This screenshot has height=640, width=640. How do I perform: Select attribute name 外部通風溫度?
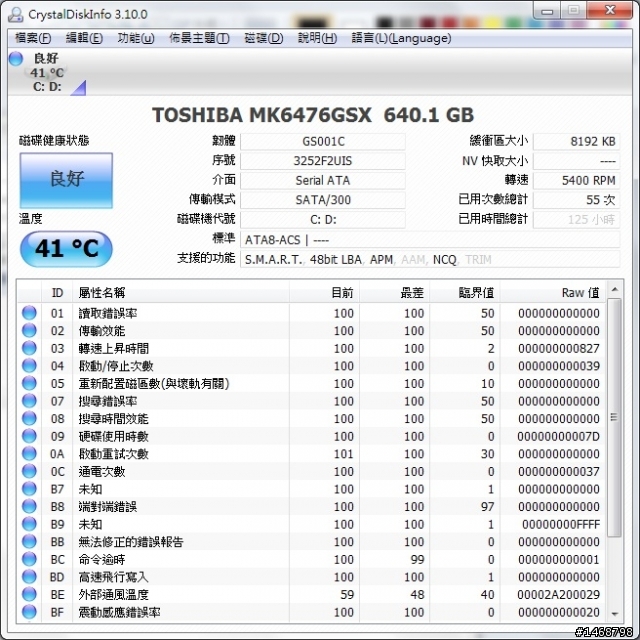coord(113,595)
